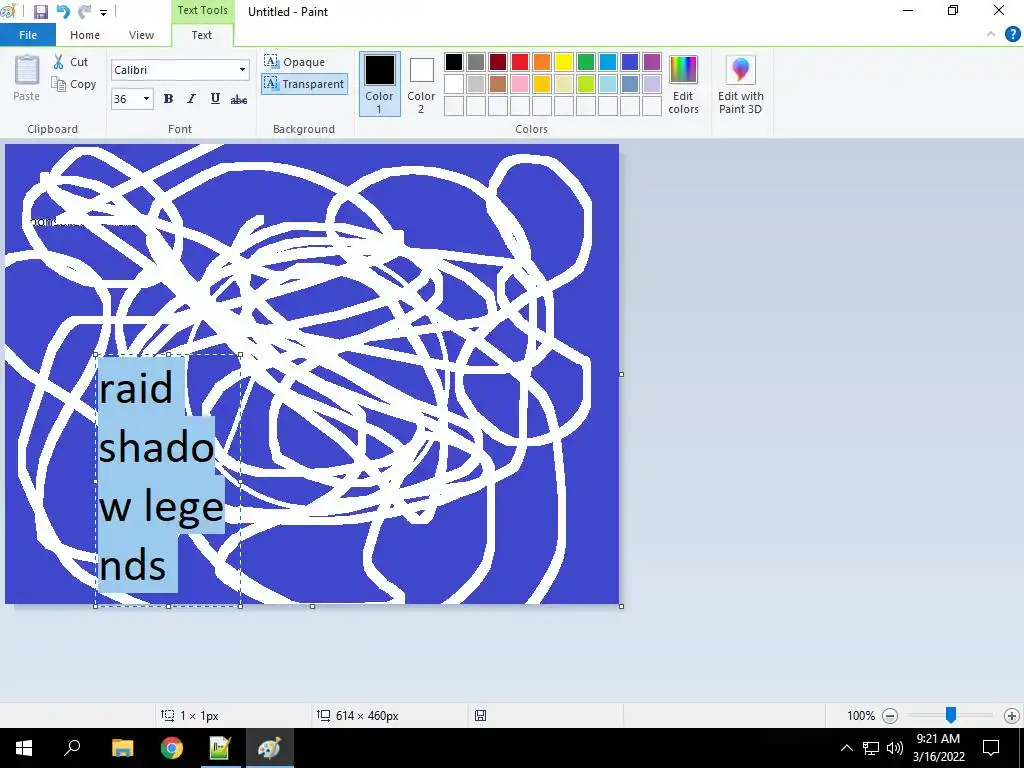This screenshot has height=768, width=1024.
Task: Undo the last action
Action: click(x=63, y=12)
